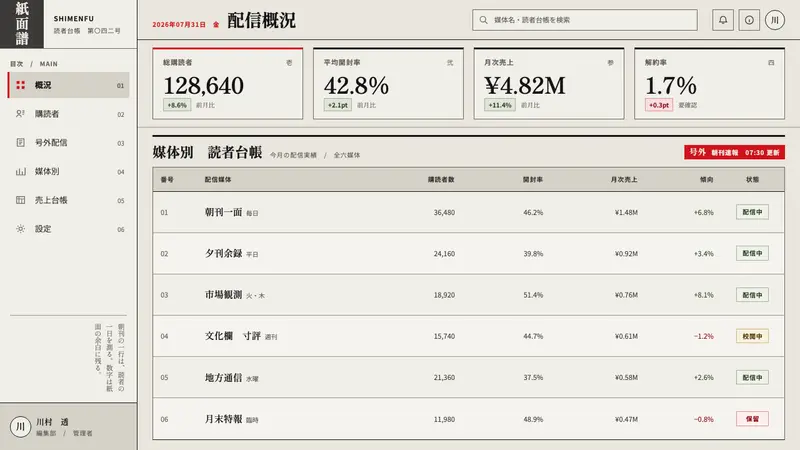Open the notifications bell icon
The image size is (800, 450).
723,20
